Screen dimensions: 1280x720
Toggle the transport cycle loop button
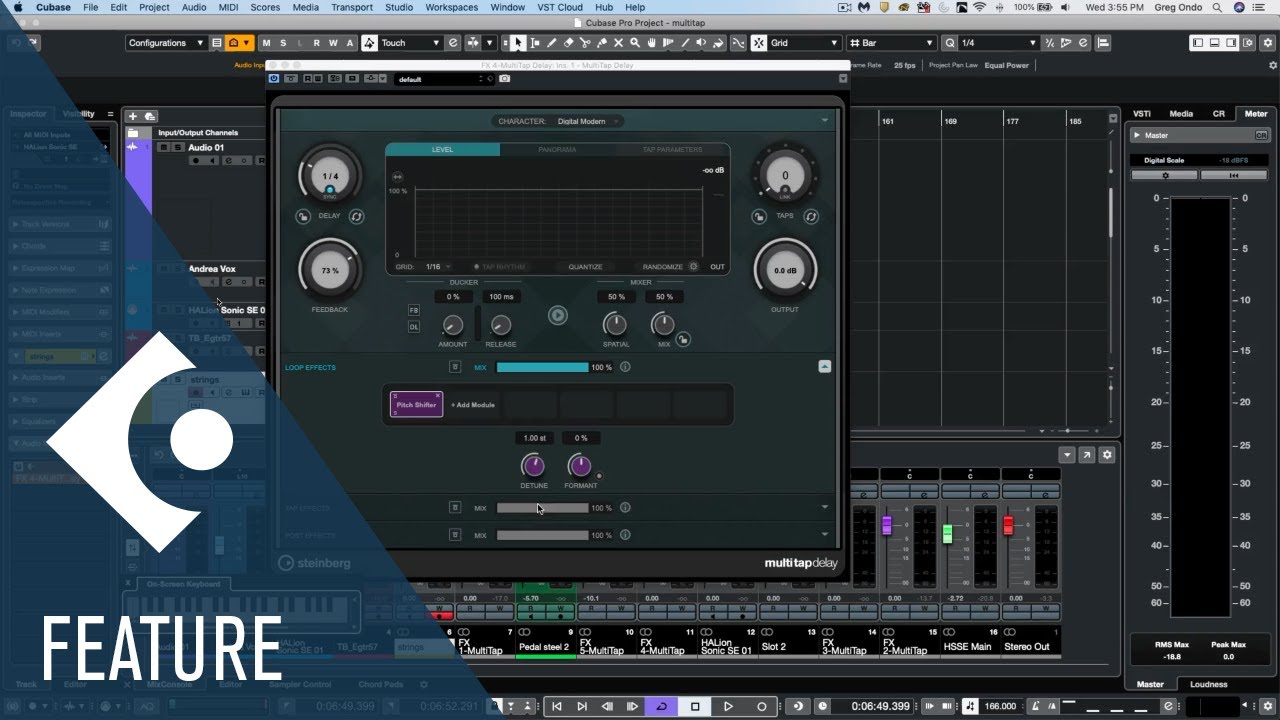661,706
